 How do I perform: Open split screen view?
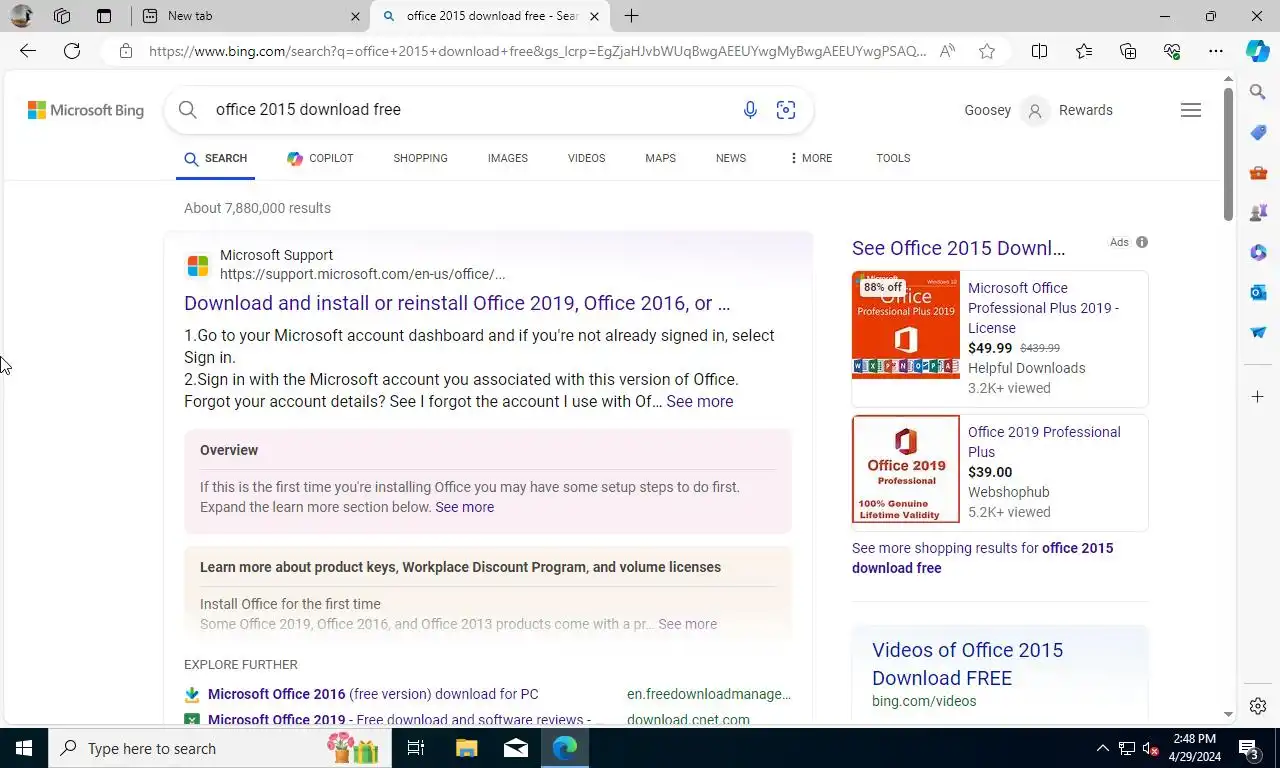(1039, 51)
